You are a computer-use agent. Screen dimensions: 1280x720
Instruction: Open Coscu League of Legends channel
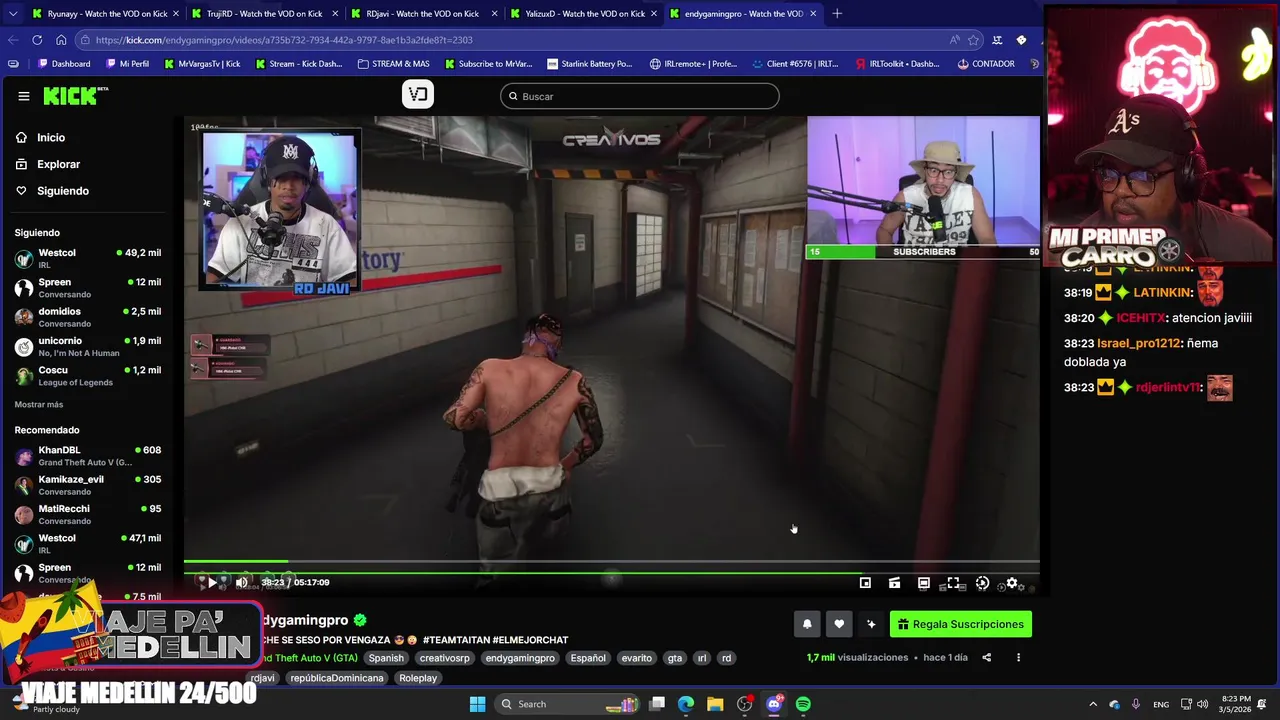point(88,375)
